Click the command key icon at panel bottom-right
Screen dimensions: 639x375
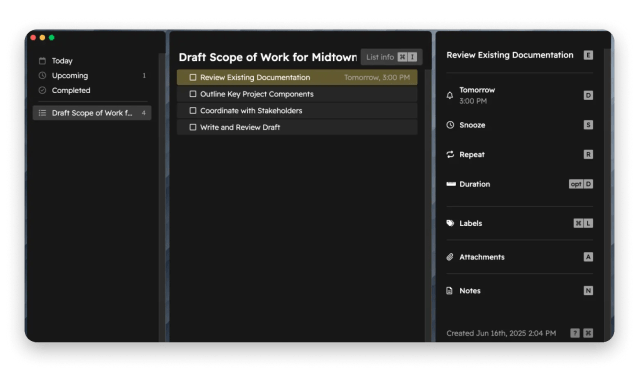pyautogui.click(x=588, y=333)
